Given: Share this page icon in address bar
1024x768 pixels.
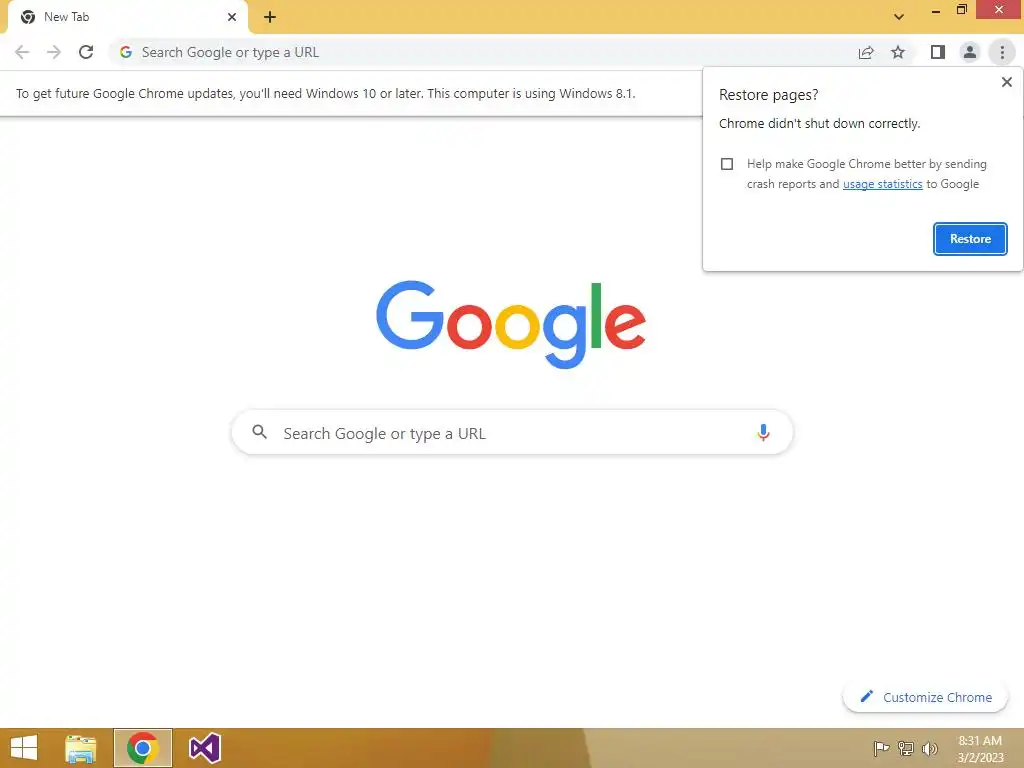Looking at the screenshot, I should tap(866, 52).
